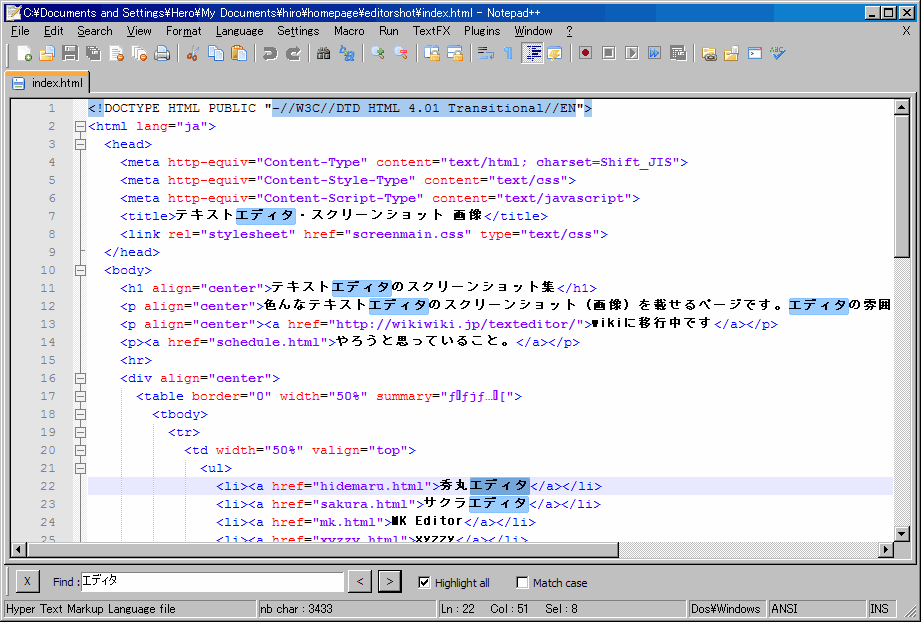Click the New file toolbar icon

click(25, 53)
